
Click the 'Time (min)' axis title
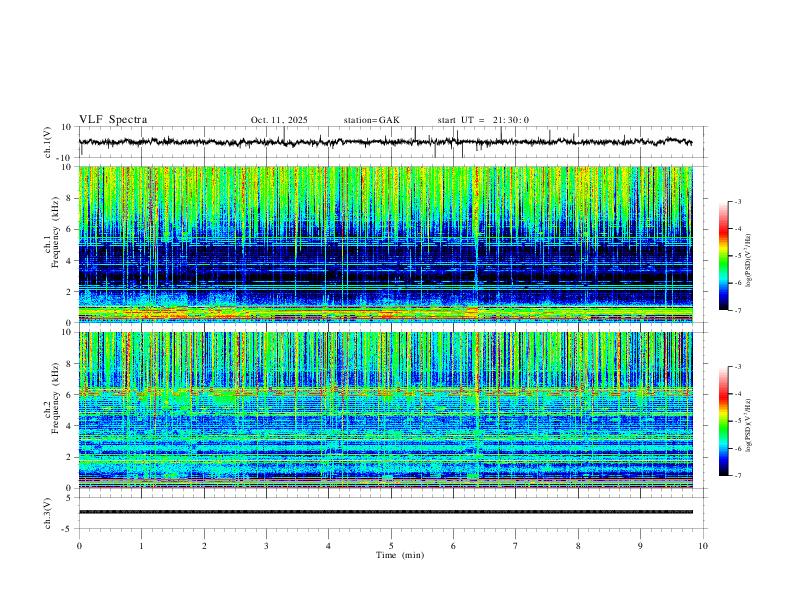400,555
